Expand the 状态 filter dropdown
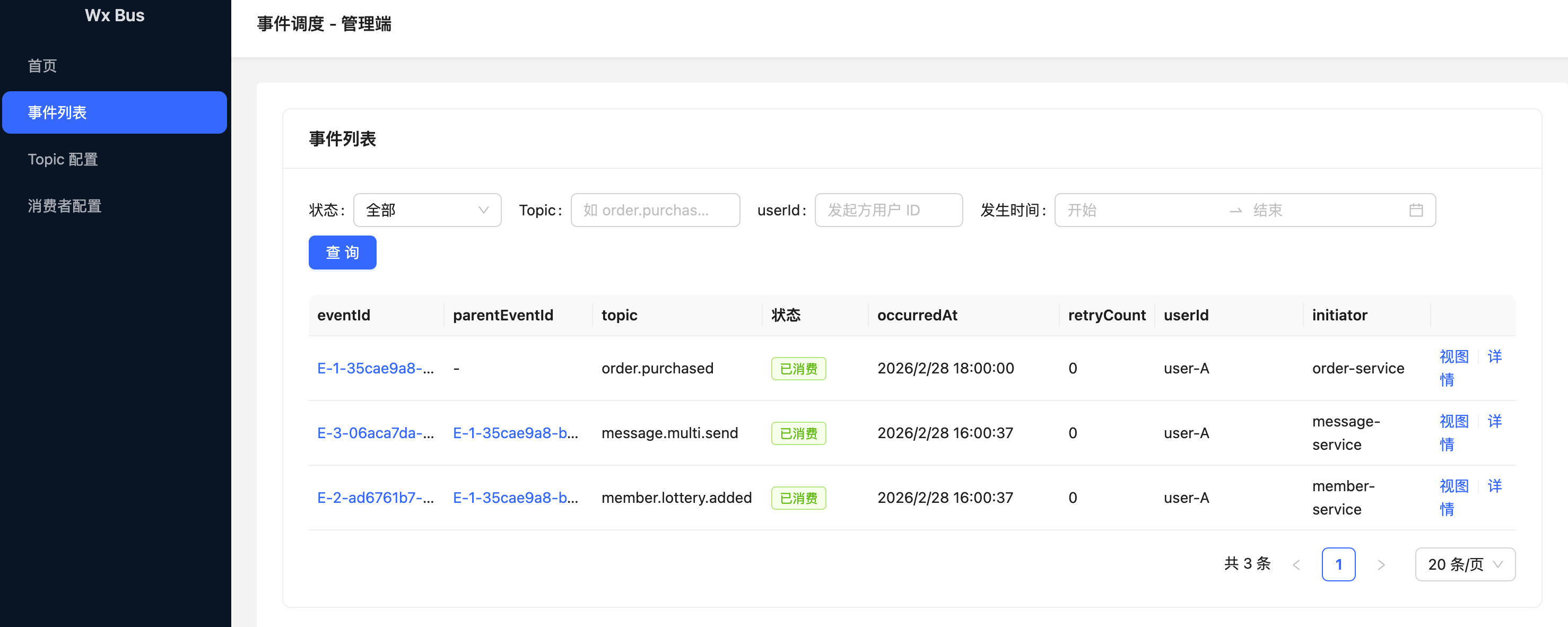Viewport: 1568px width, 627px height. click(426, 210)
